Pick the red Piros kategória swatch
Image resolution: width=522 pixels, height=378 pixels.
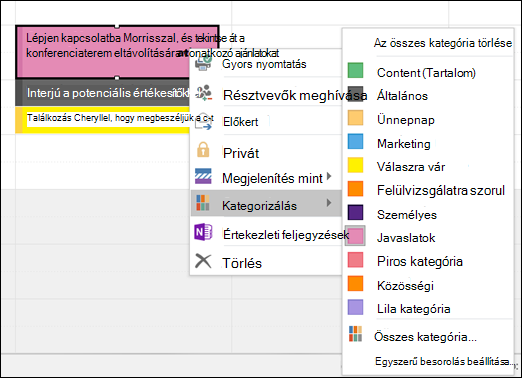355,260
